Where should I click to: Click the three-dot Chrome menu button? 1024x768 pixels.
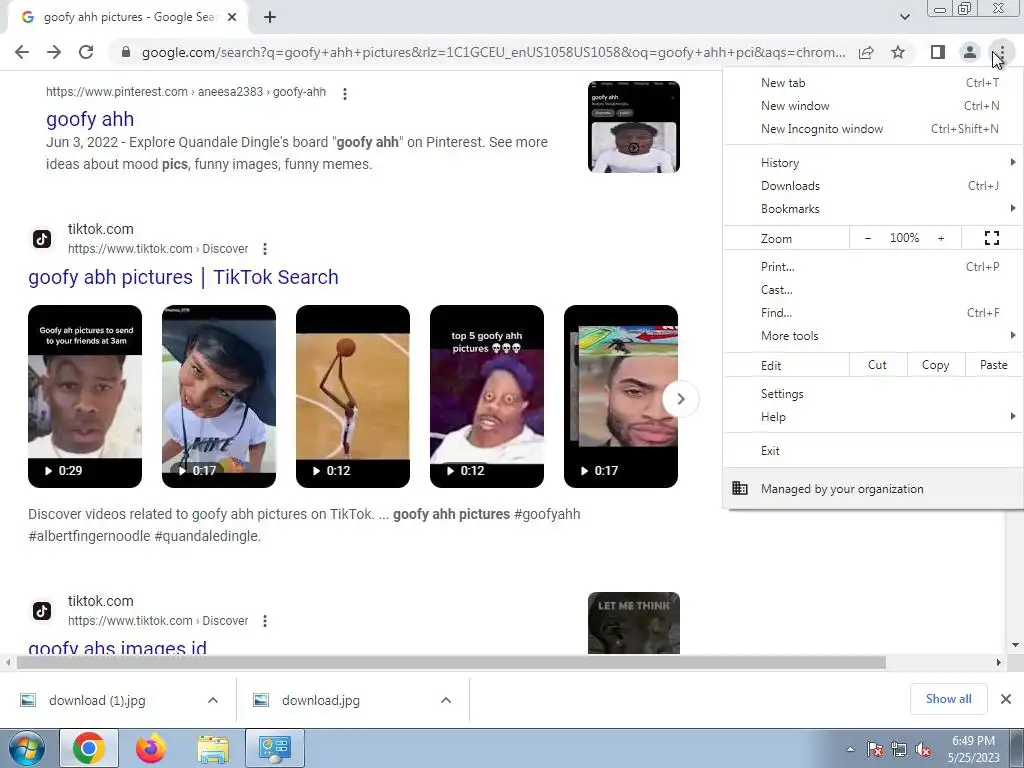point(1002,52)
